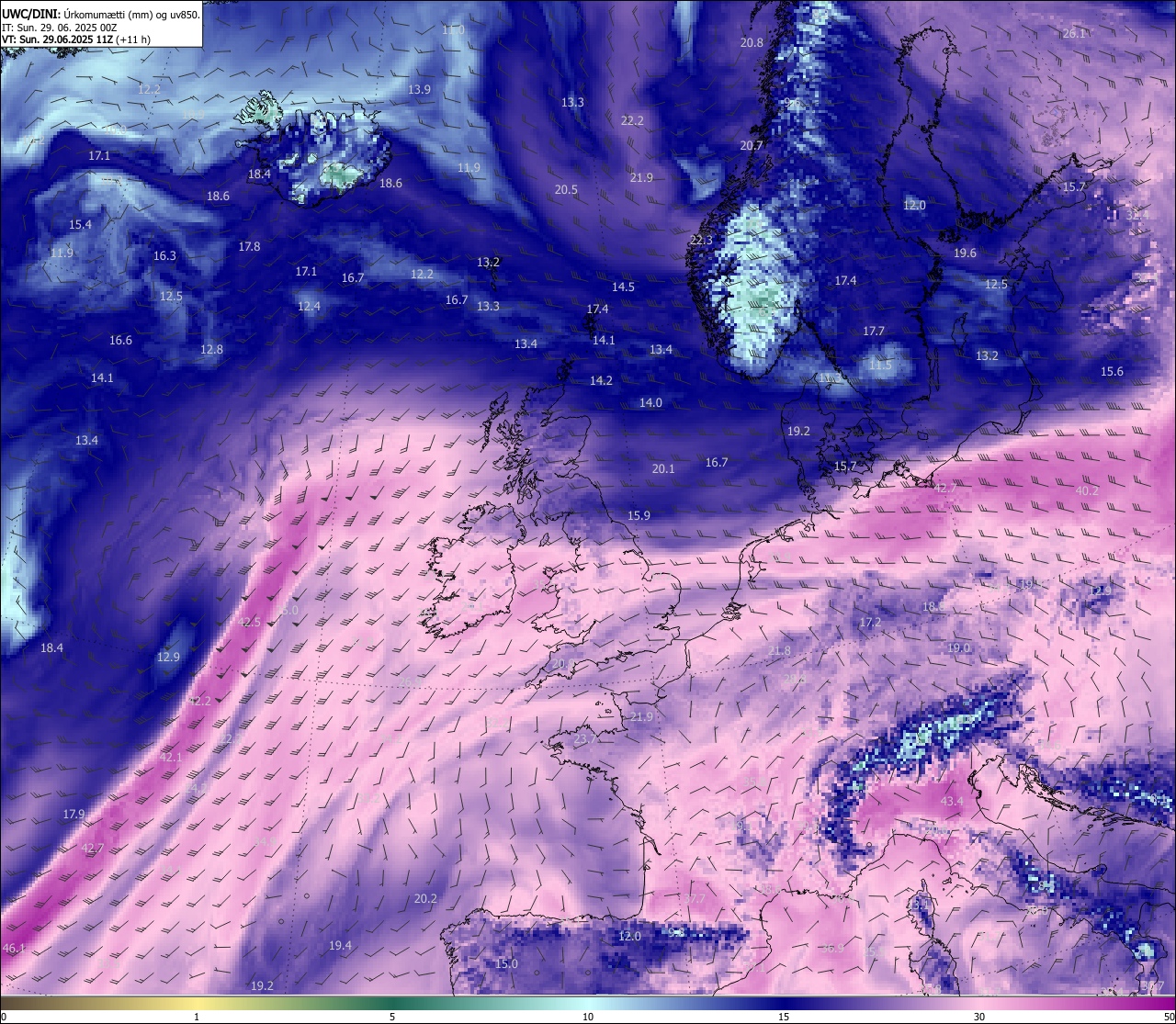1176x1024 pixels.
Task: Click the 20.1 value in the North Sea
Action: click(663, 468)
